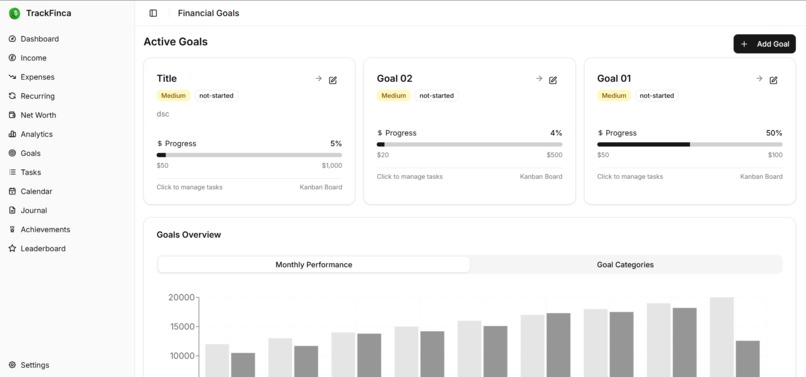
Task: Click the '50%' progress value
Action: click(774, 133)
